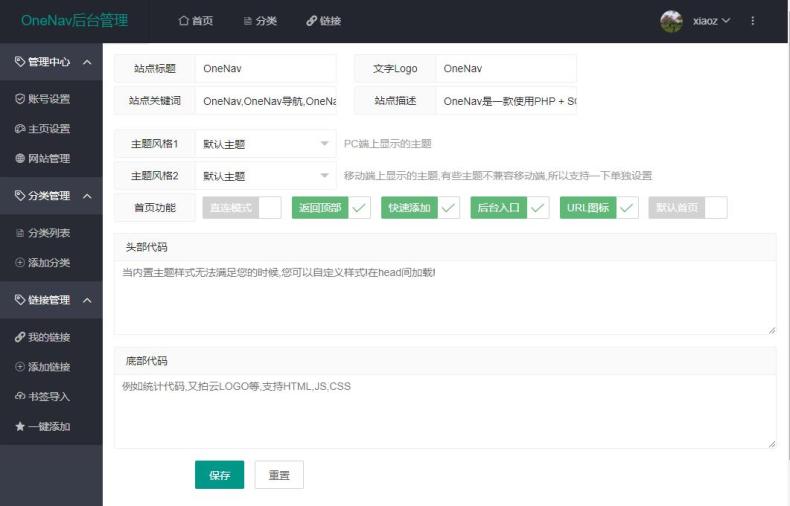Open the 分类 top menu item
The height and width of the screenshot is (506, 790).
(x=260, y=21)
